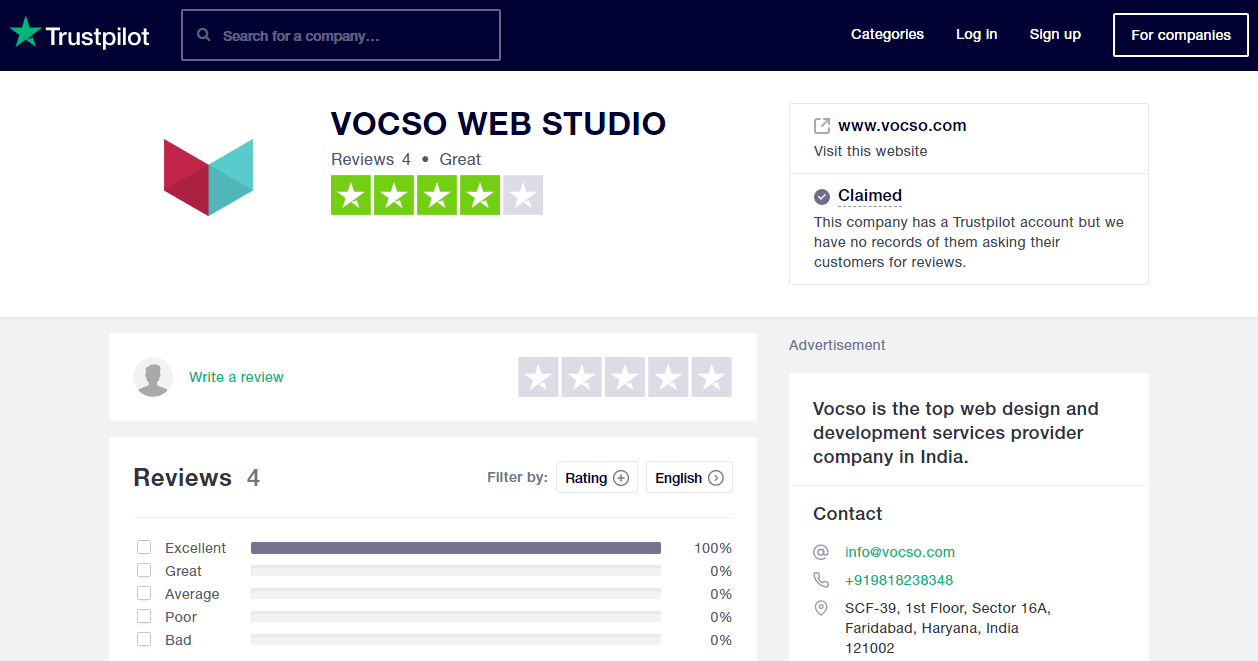Click the 100% value in the Excellent row
The image size is (1258, 661).
tap(713, 548)
